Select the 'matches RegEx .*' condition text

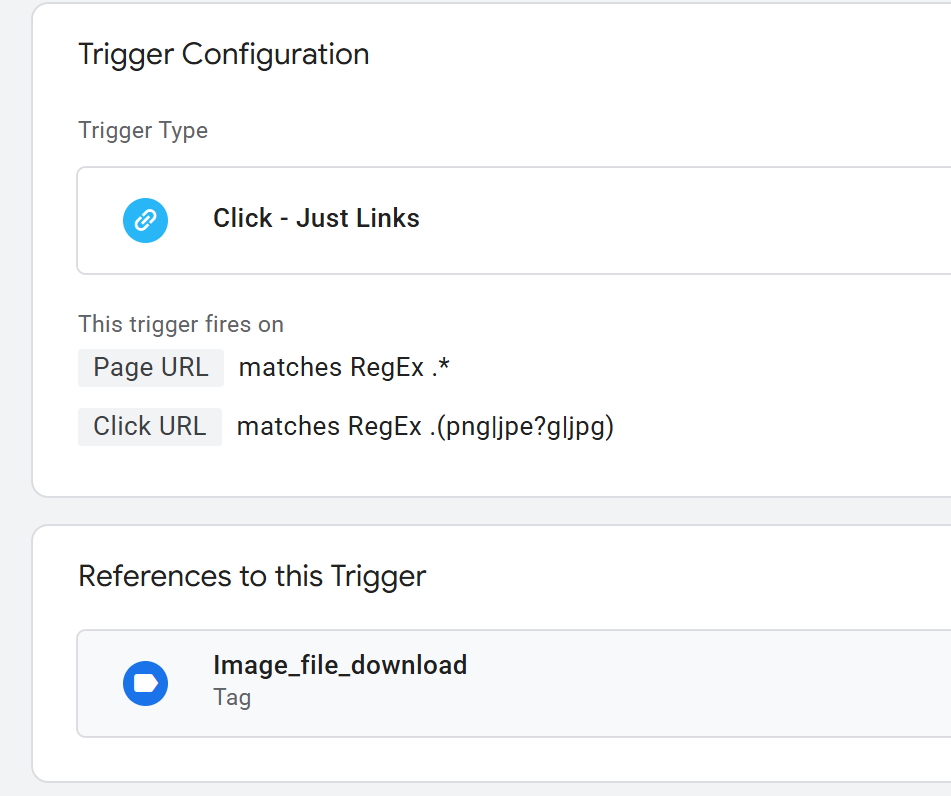coord(344,368)
